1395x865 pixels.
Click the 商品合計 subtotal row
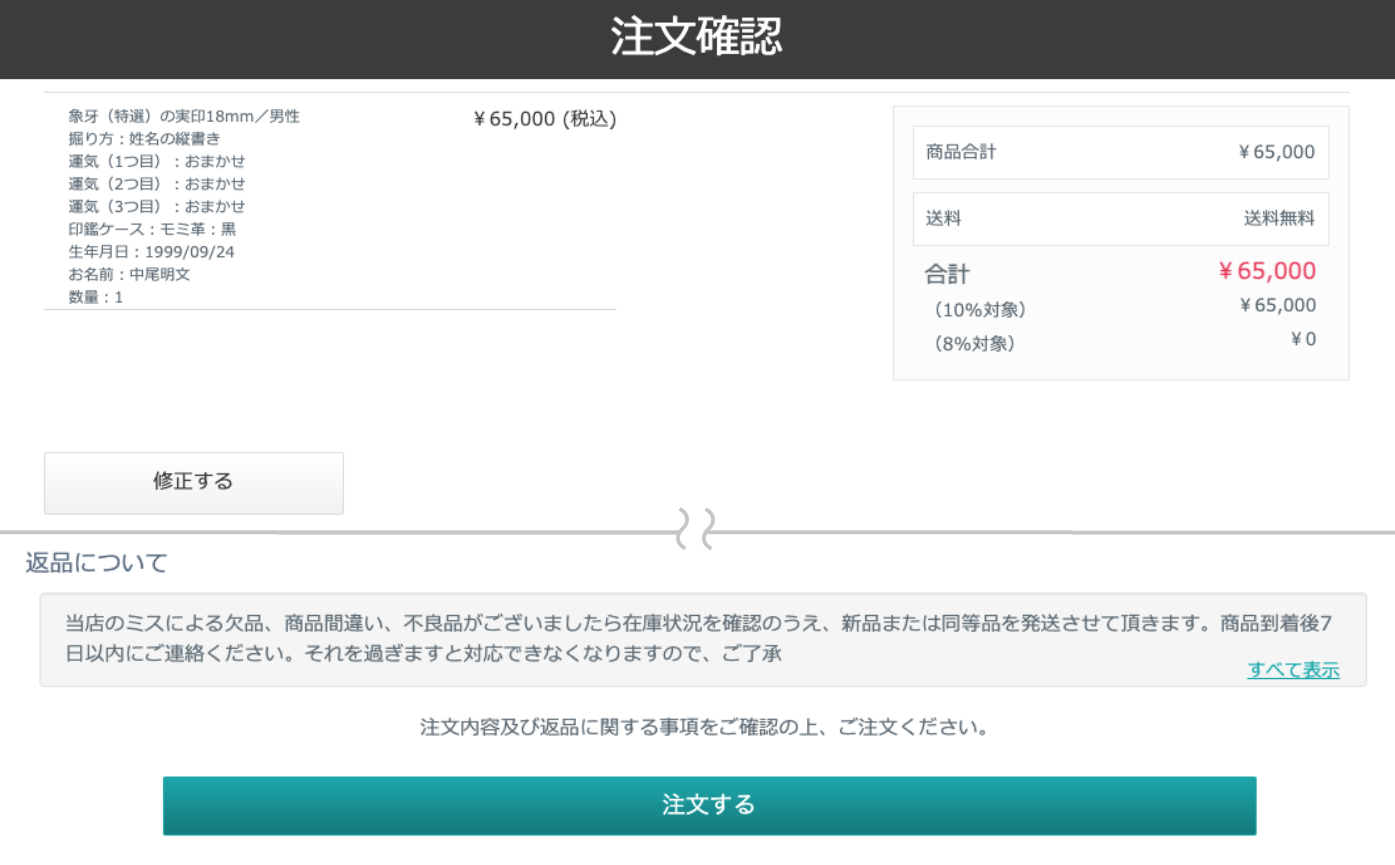(1119, 152)
